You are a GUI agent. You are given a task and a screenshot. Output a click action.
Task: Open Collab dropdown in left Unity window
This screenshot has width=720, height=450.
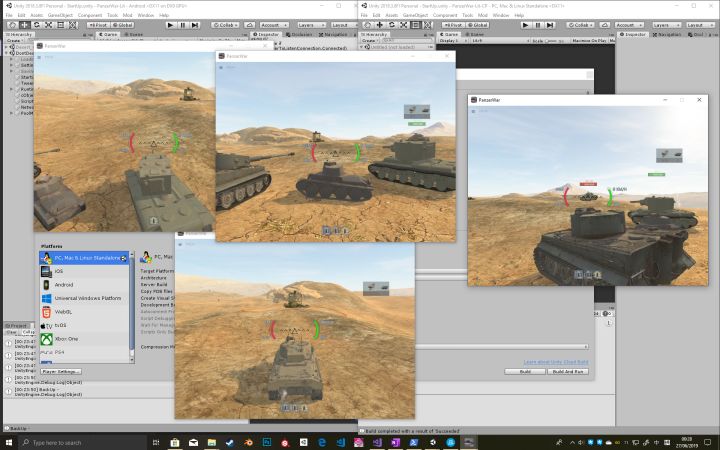pos(225,25)
